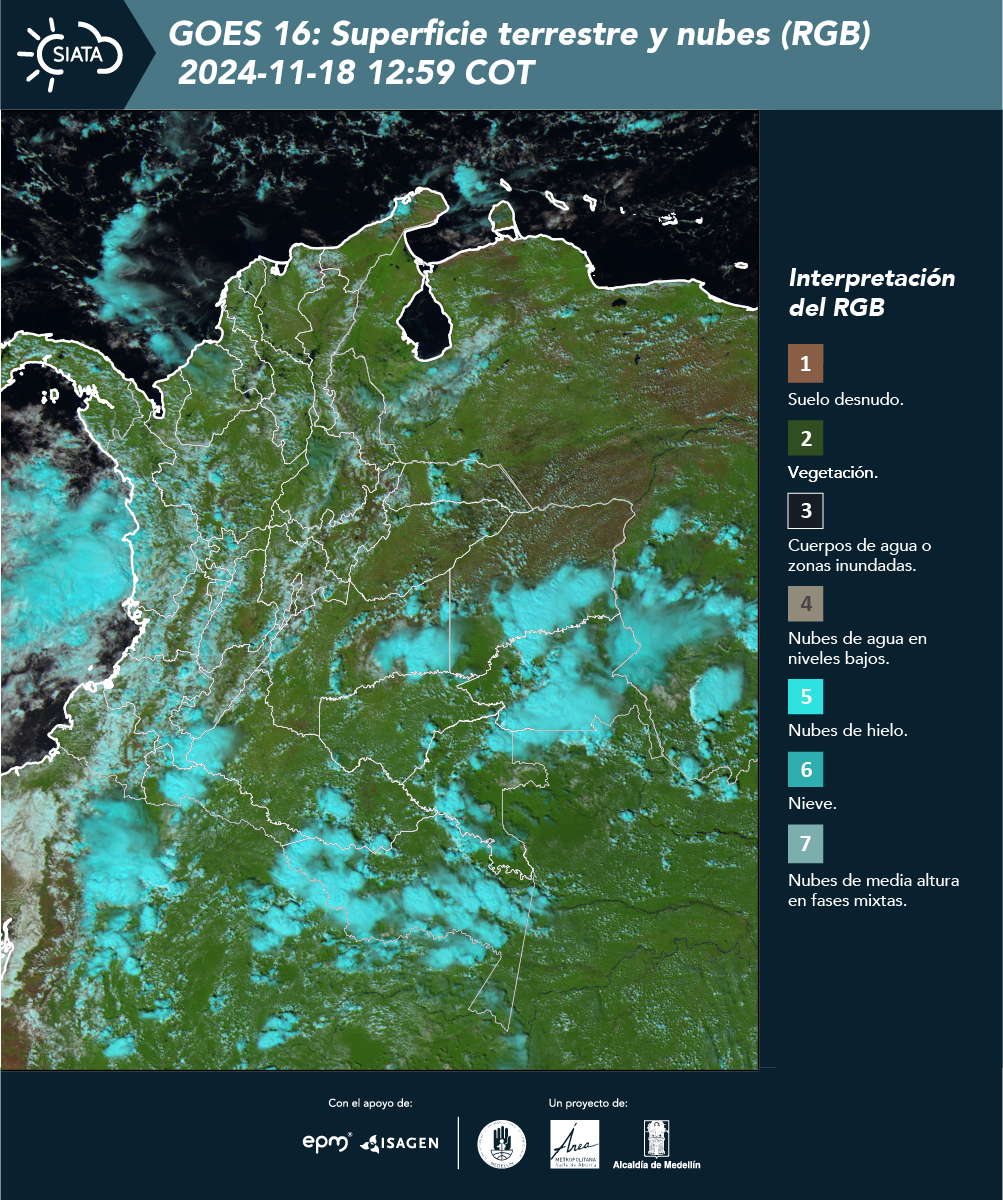The image size is (1003, 1200).
Task: Click the timestamp '2024-11-18 12:59 COT'
Action: click(356, 72)
